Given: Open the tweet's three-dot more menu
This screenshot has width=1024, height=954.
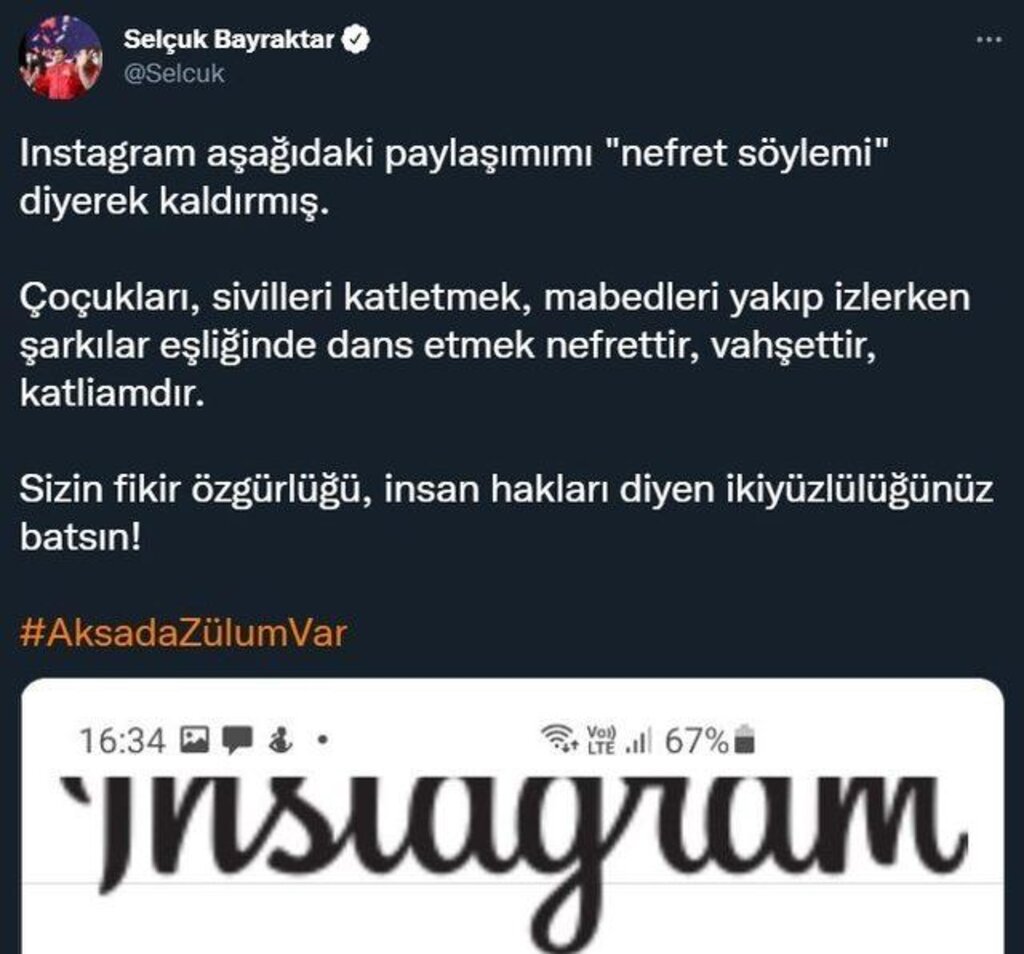Looking at the screenshot, I should click(989, 40).
